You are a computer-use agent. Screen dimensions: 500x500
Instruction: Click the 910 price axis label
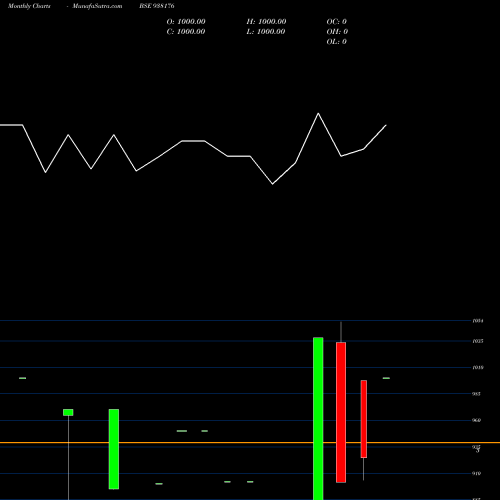click(x=477, y=473)
